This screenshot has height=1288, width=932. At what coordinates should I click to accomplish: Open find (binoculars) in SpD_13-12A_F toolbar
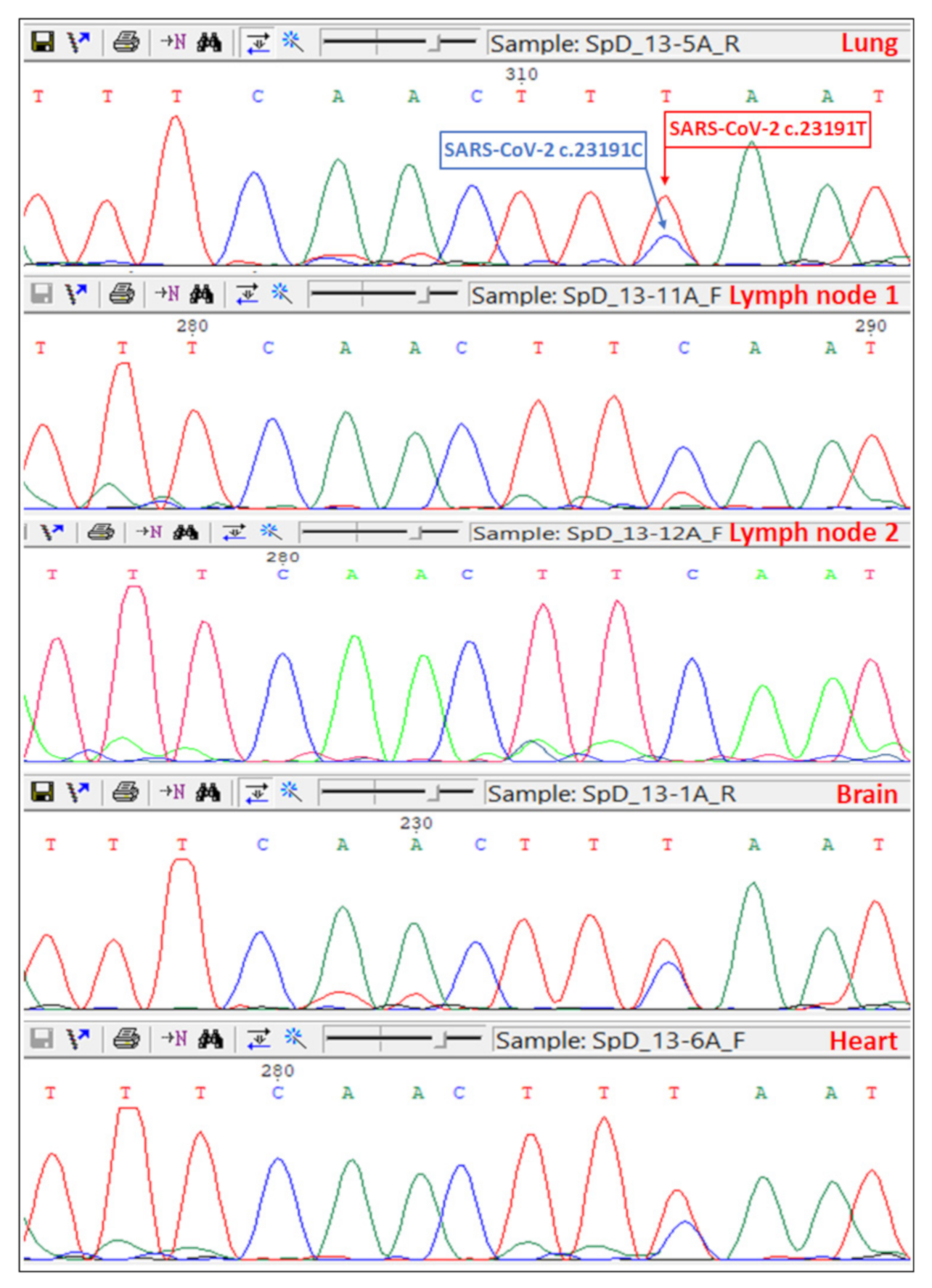(186, 532)
